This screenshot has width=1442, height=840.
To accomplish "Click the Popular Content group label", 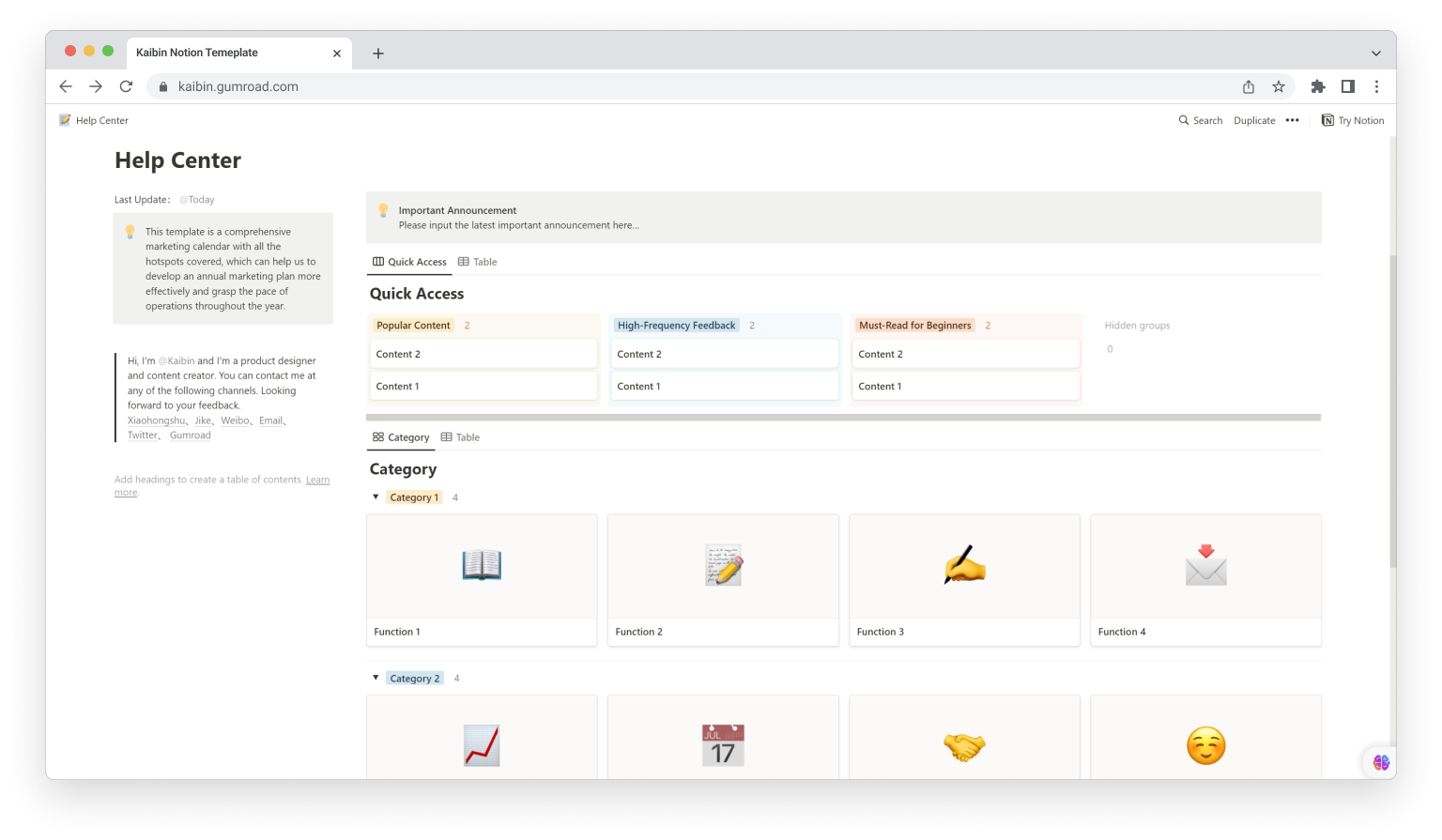I will 413,326.
